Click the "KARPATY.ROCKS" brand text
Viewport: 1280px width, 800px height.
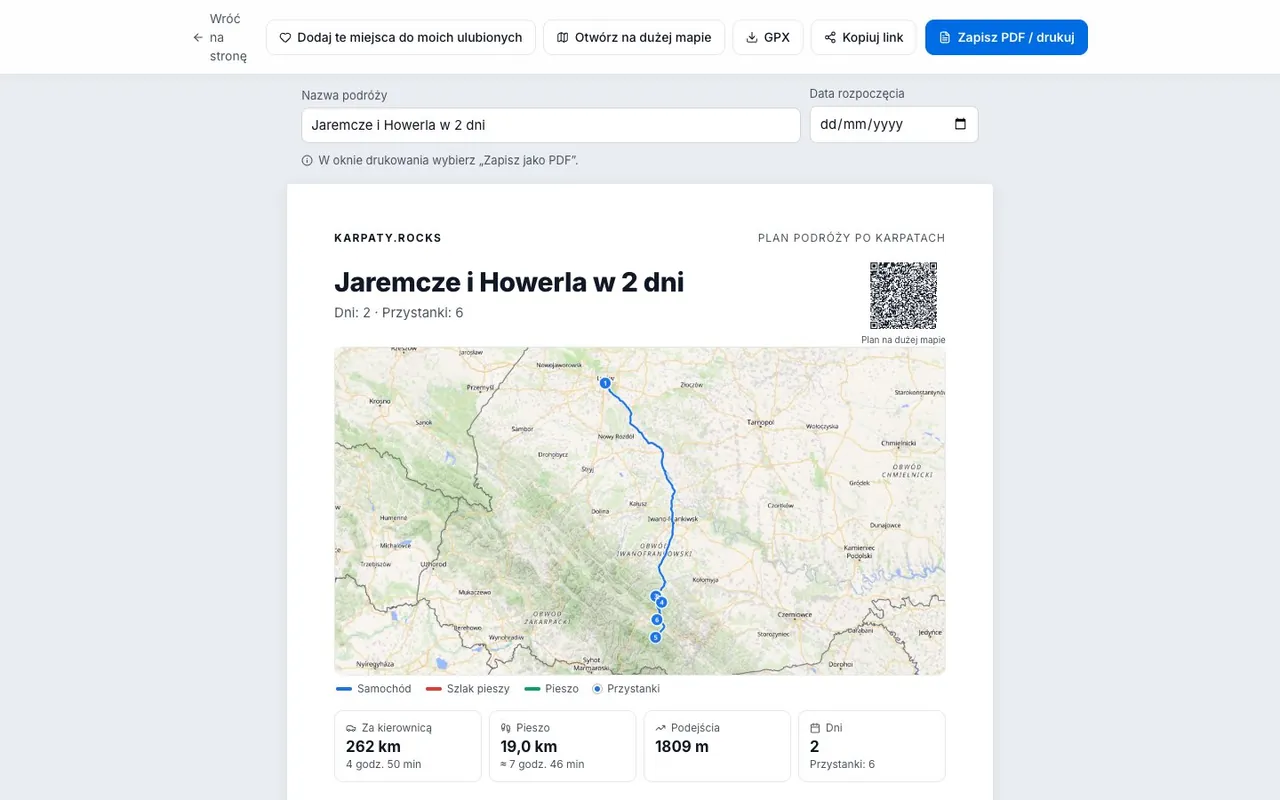388,238
